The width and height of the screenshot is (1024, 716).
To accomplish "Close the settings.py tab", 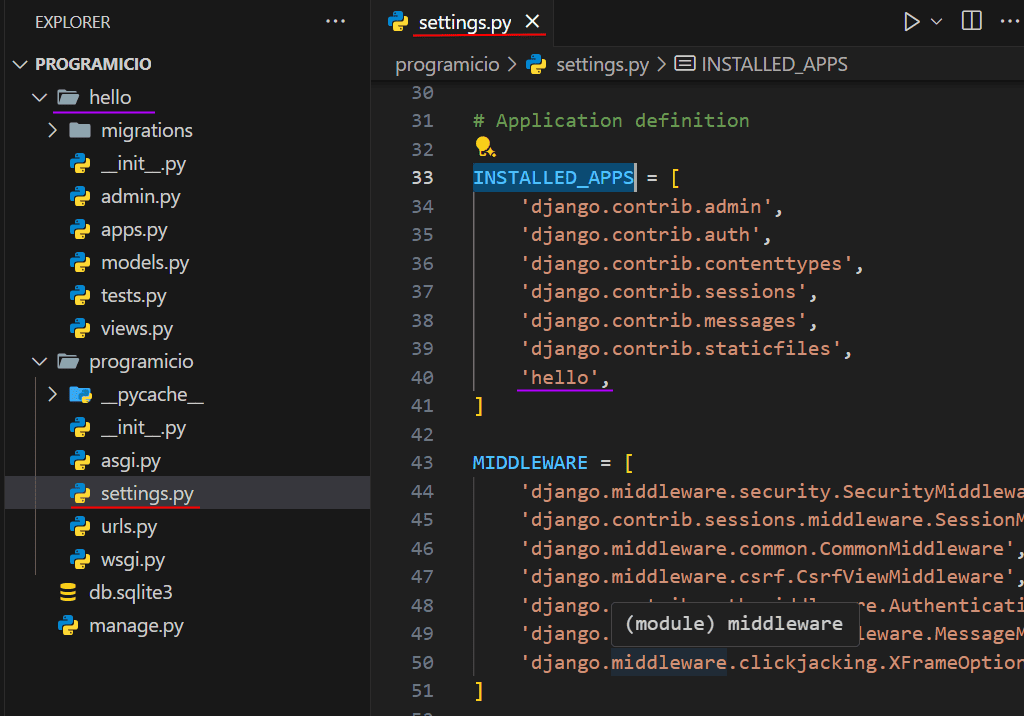I will point(533,22).
